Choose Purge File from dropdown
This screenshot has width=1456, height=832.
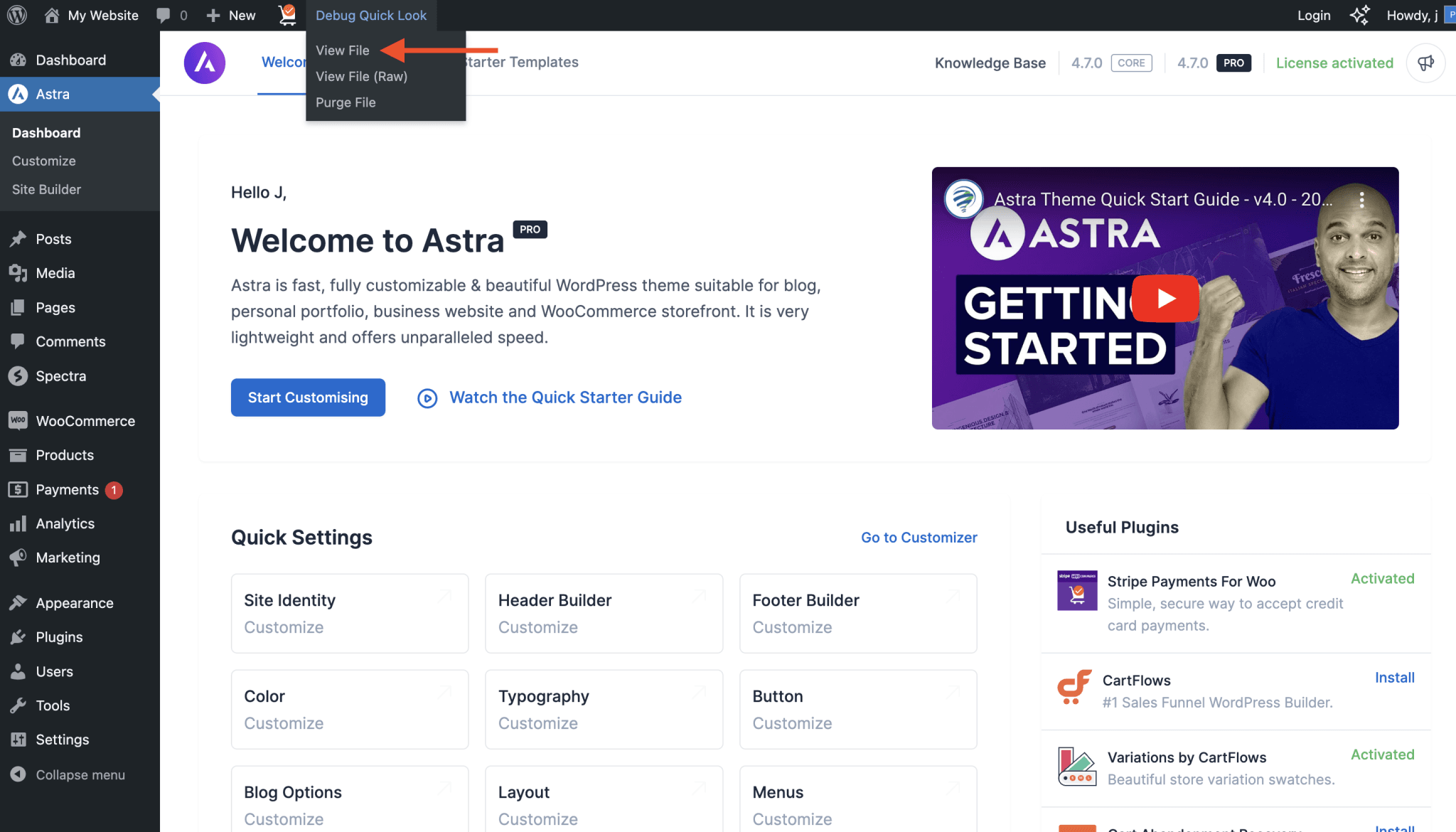coord(346,102)
